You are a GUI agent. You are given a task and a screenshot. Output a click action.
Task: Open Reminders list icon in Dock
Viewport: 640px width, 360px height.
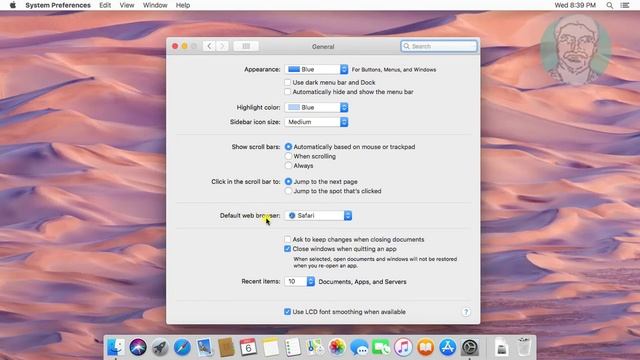click(x=293, y=347)
